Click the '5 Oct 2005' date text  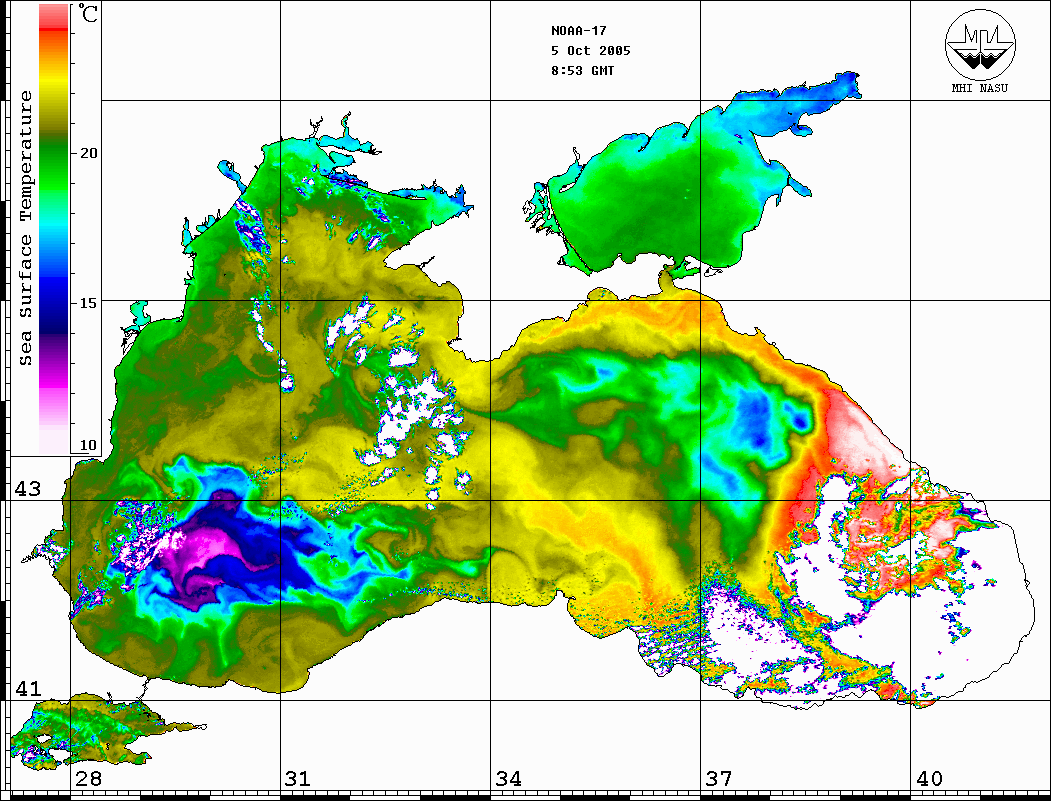[x=591, y=51]
